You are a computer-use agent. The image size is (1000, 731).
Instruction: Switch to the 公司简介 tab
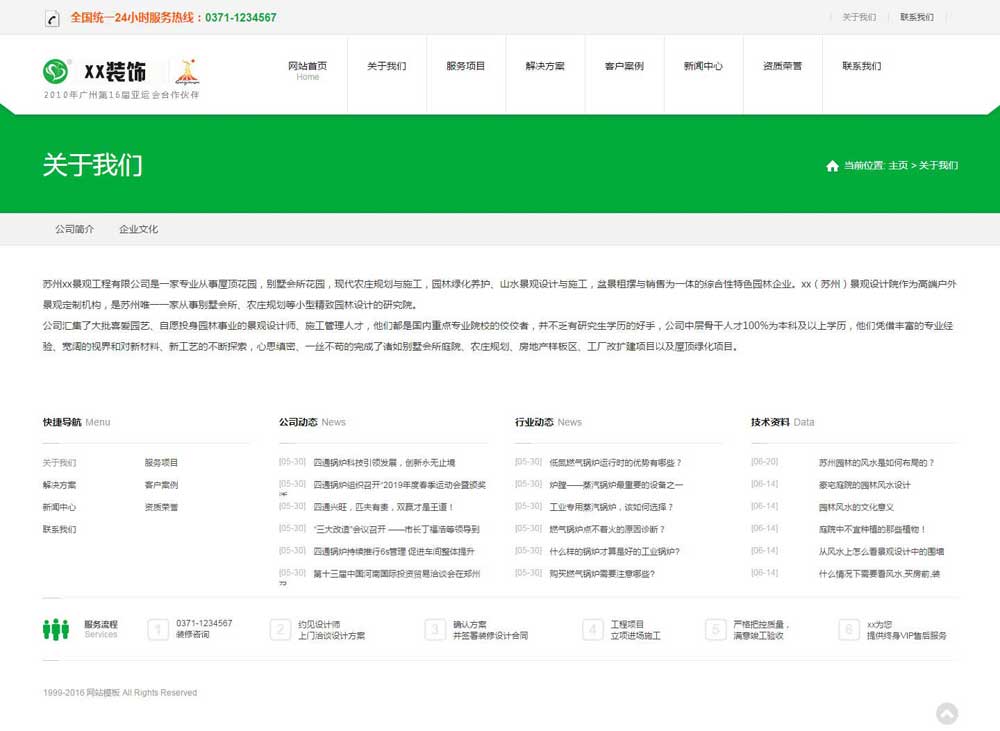click(x=74, y=228)
